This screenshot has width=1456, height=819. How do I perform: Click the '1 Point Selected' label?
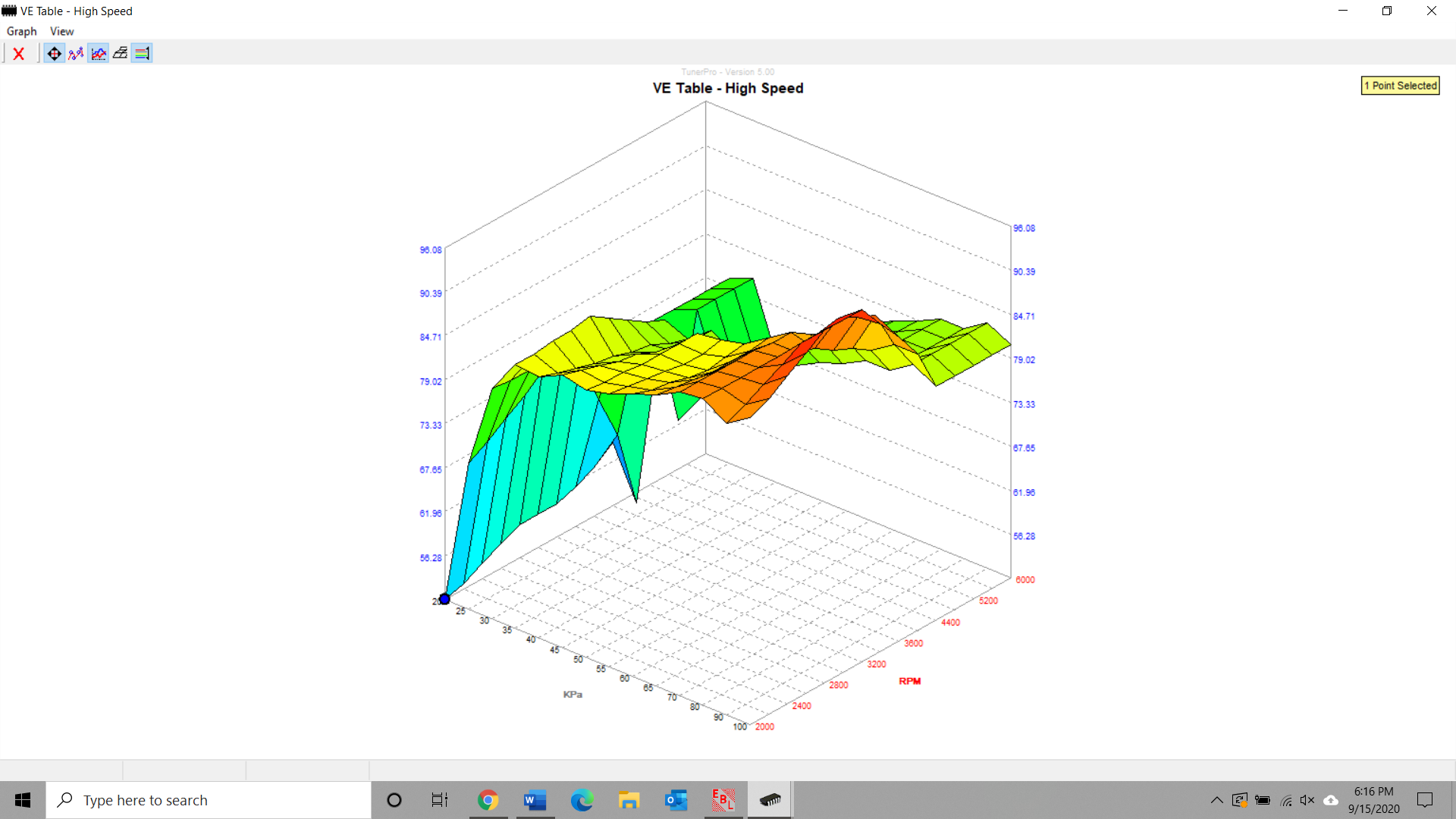coord(1400,86)
